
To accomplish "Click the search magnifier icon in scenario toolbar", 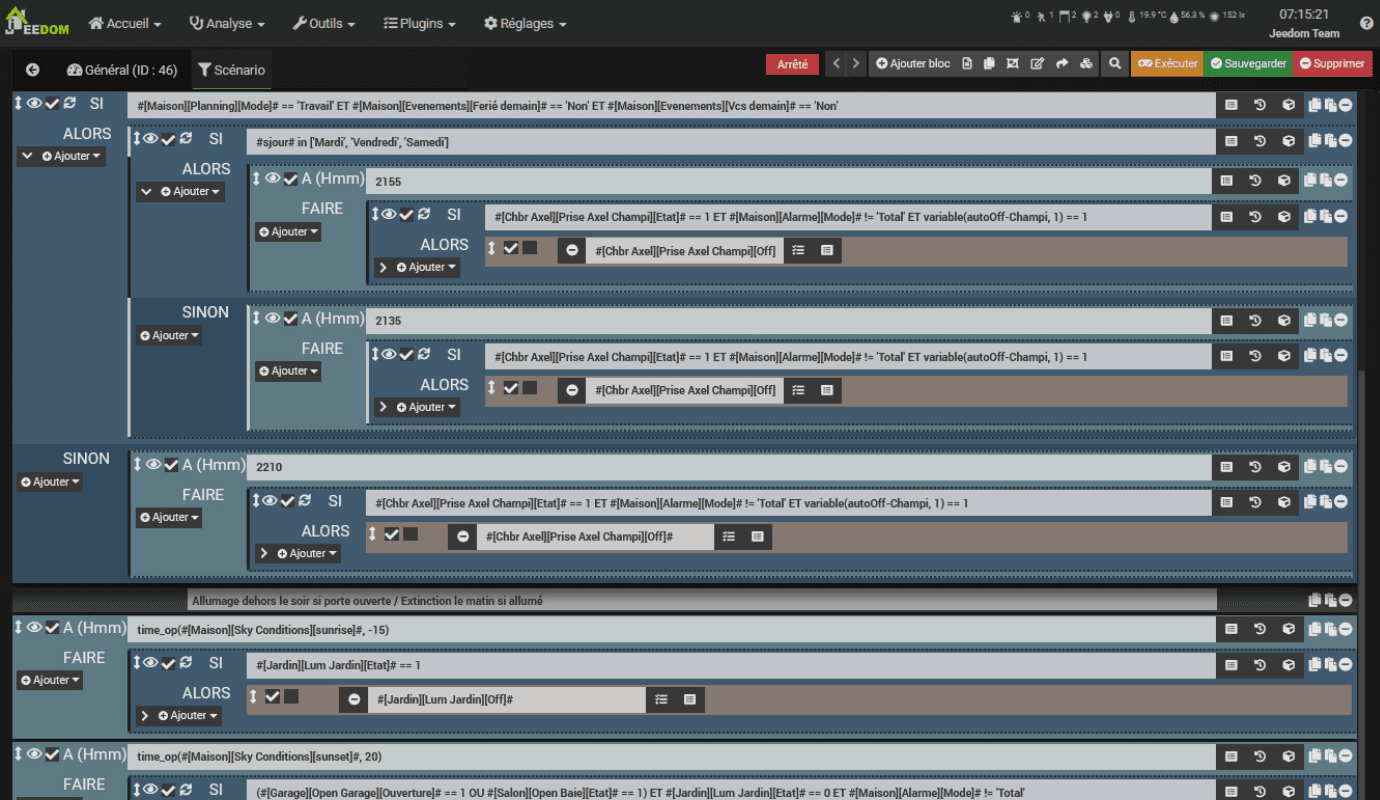I will (x=1114, y=64).
